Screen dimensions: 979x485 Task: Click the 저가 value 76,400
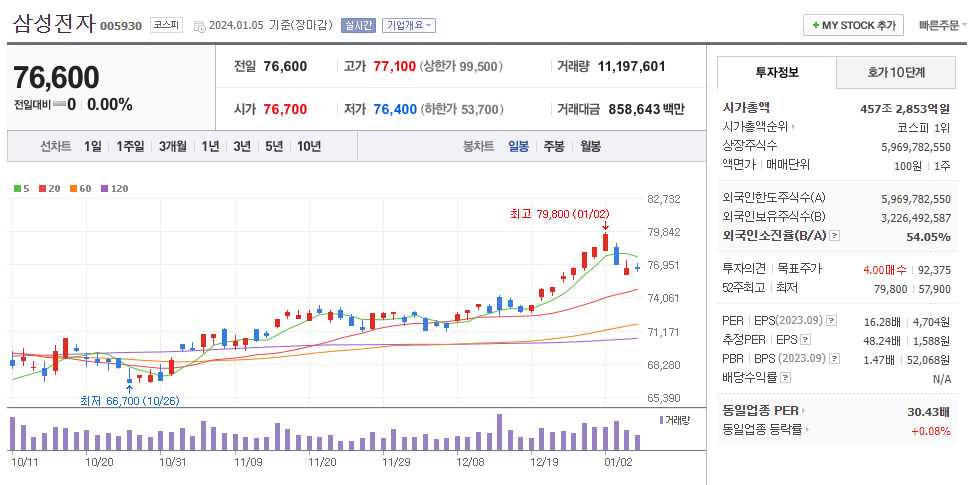[x=395, y=109]
